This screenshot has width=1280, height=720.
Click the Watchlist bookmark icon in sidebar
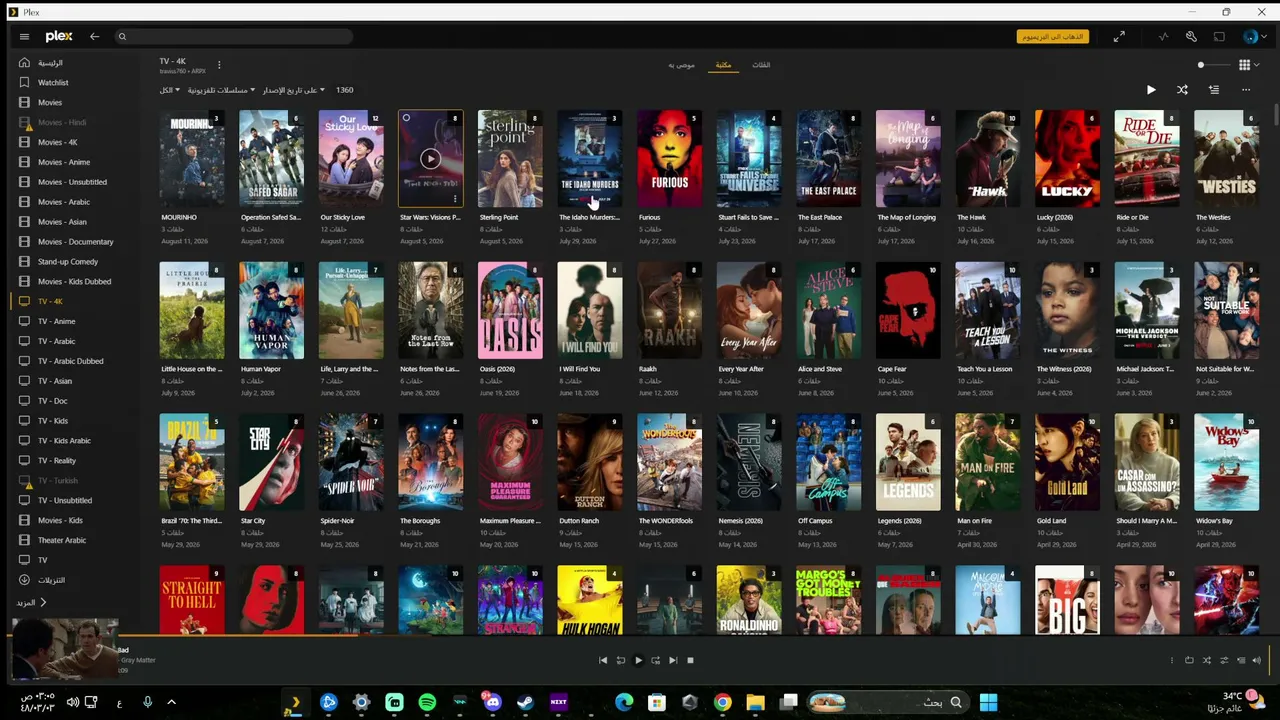(24, 83)
